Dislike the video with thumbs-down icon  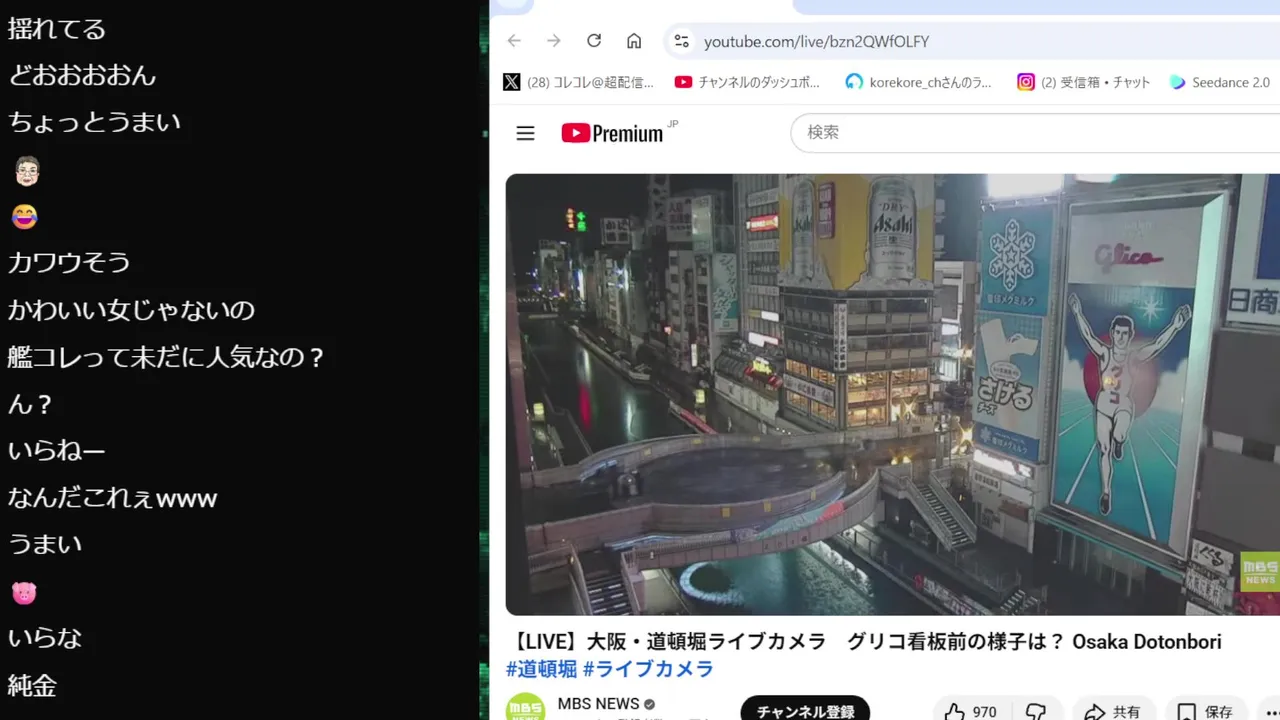click(1036, 711)
